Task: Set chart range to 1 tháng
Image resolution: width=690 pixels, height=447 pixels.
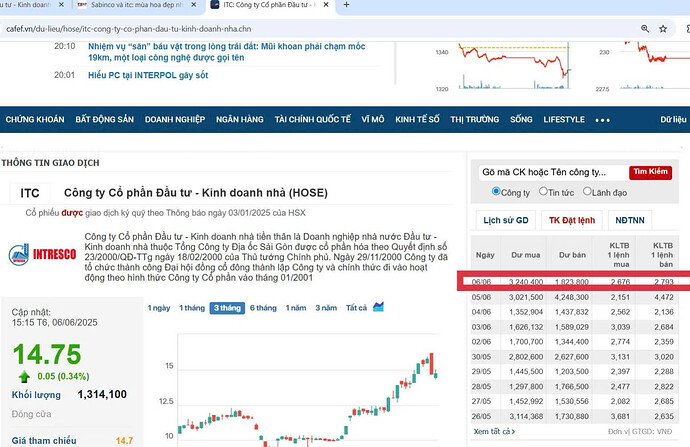Action: coord(192,308)
